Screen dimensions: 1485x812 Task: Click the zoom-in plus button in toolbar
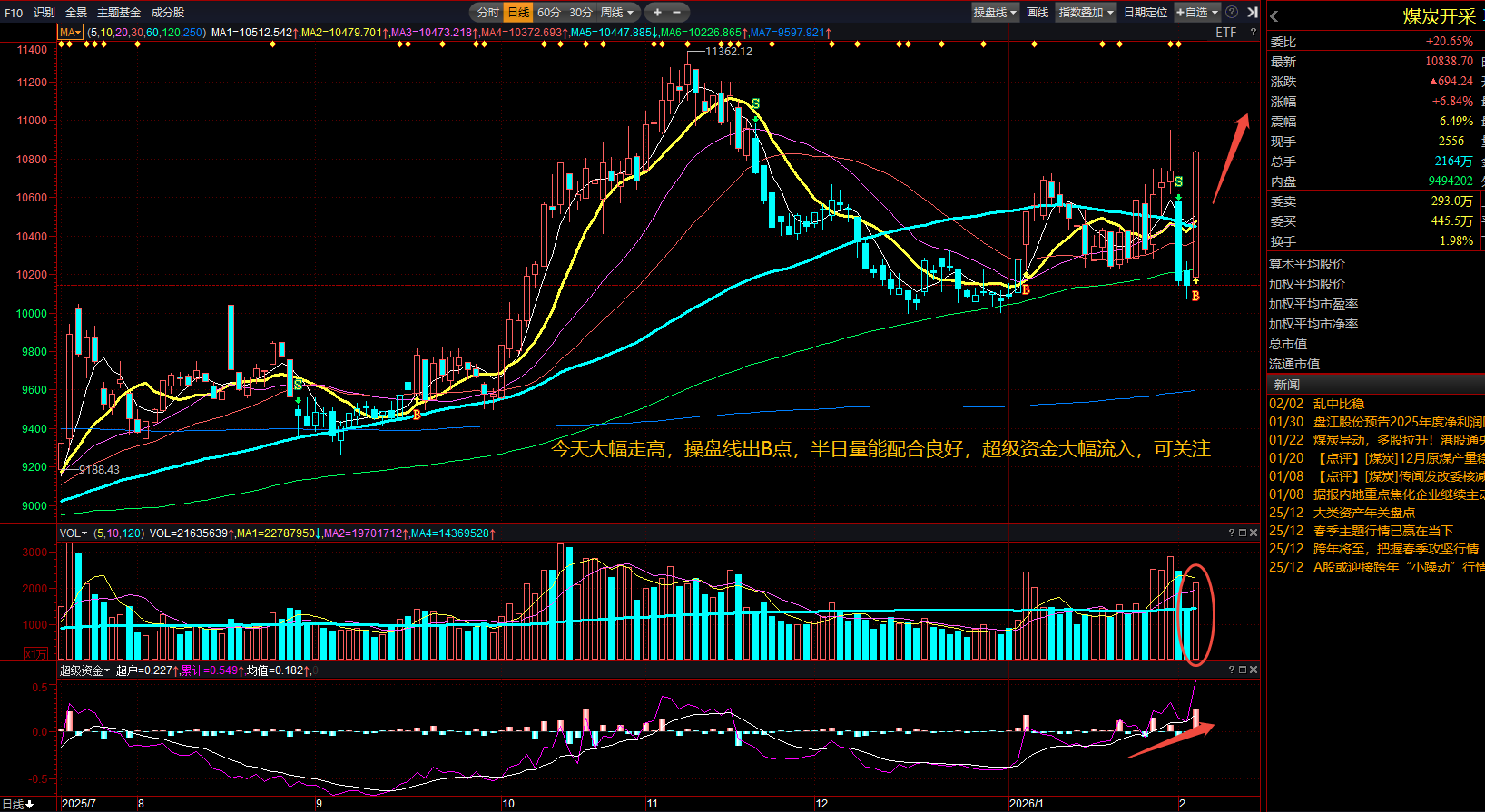pyautogui.click(x=657, y=12)
